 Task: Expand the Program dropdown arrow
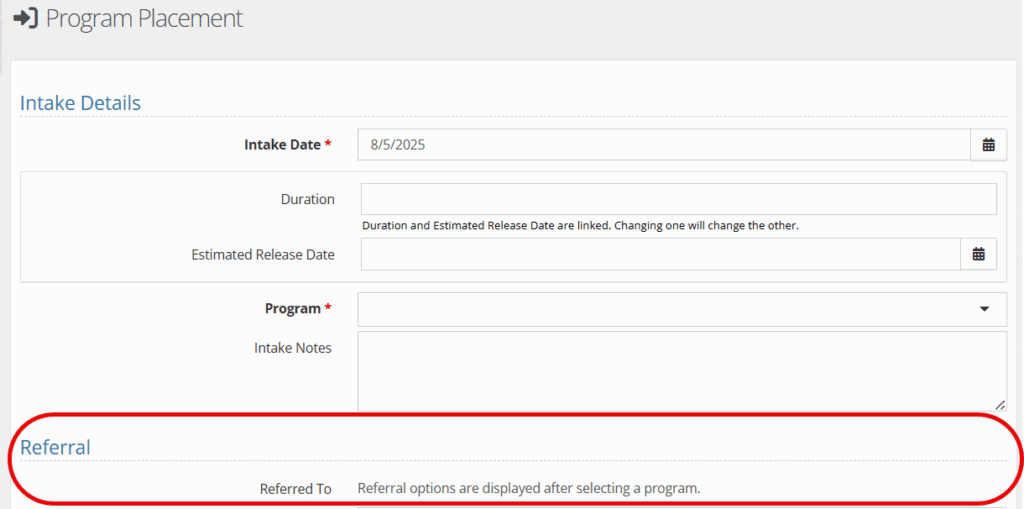(x=985, y=309)
